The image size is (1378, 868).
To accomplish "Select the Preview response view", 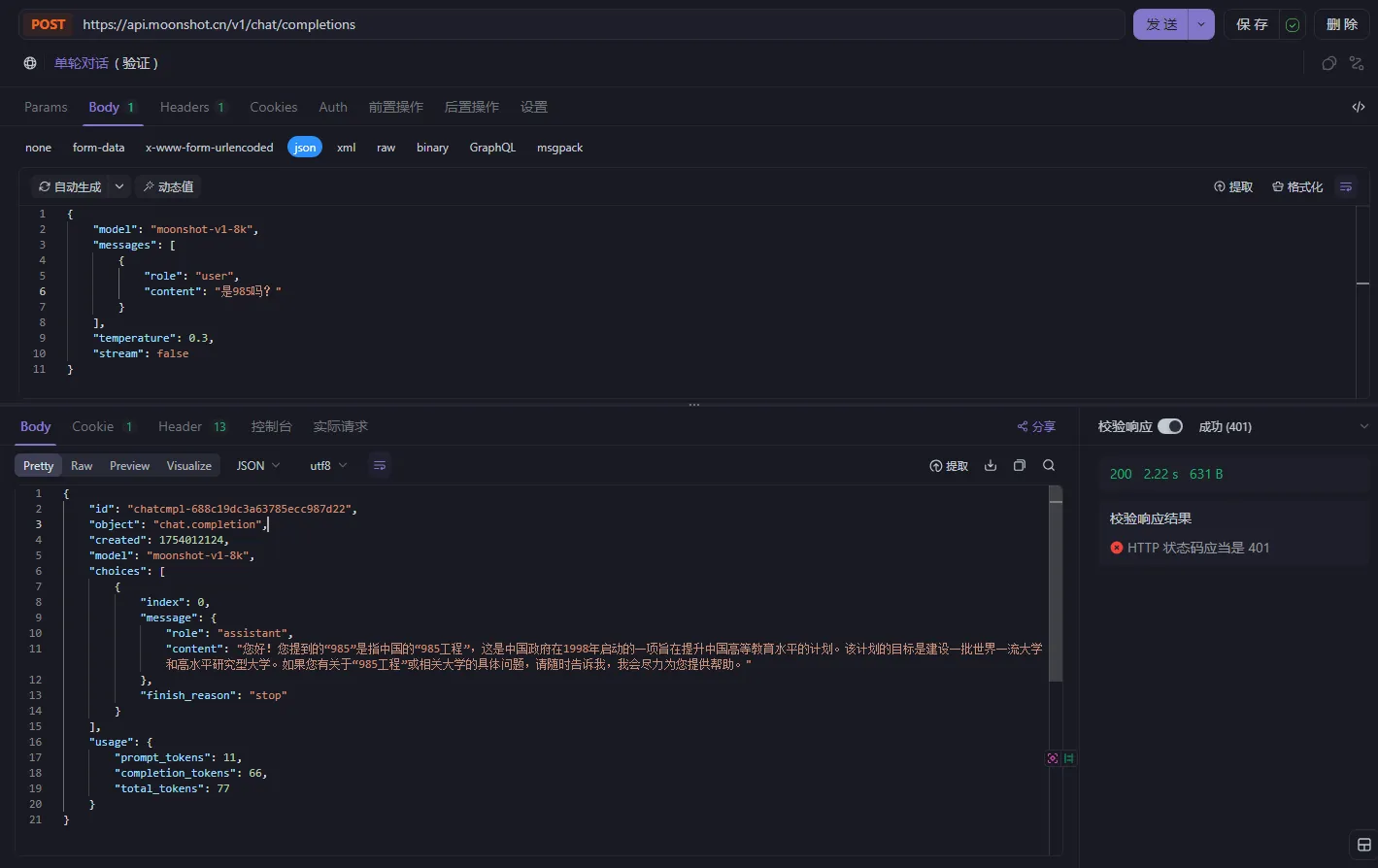I will coord(129,466).
